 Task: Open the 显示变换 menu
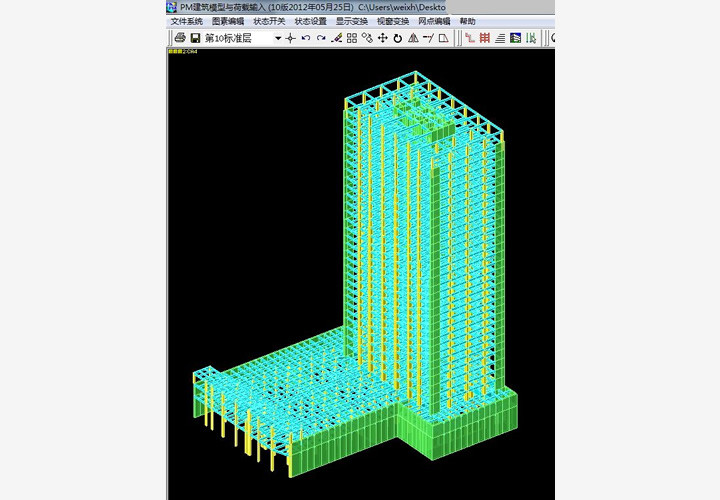(351, 21)
